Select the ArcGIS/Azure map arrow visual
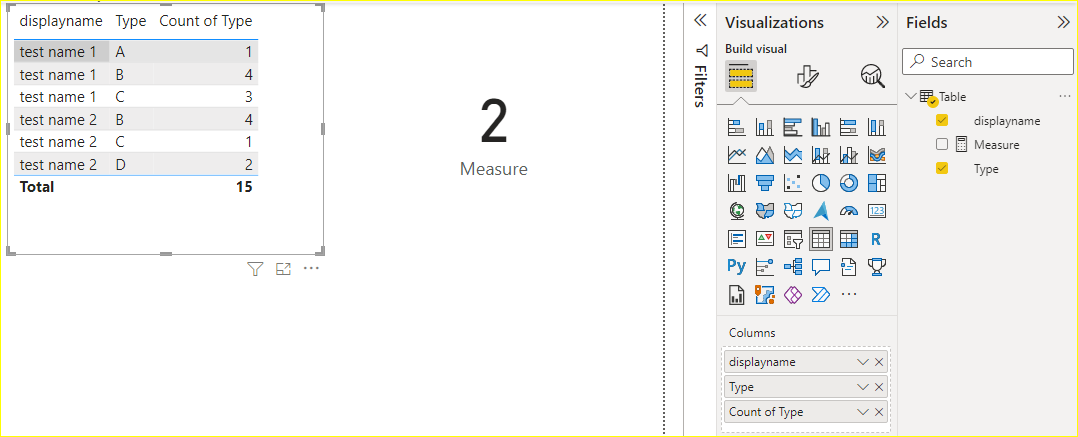This screenshot has width=1078, height=437. click(x=821, y=211)
